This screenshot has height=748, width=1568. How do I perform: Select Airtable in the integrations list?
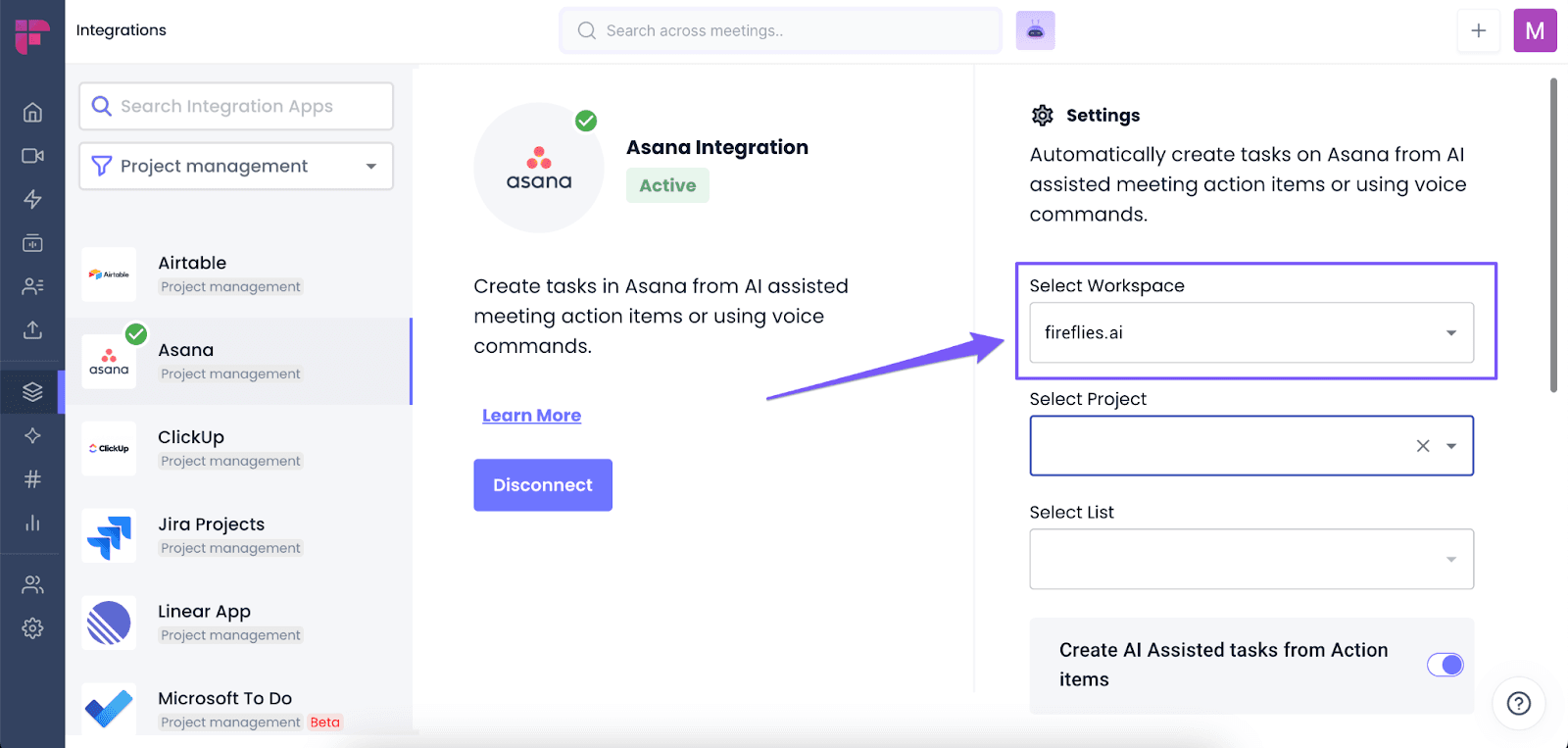(238, 274)
